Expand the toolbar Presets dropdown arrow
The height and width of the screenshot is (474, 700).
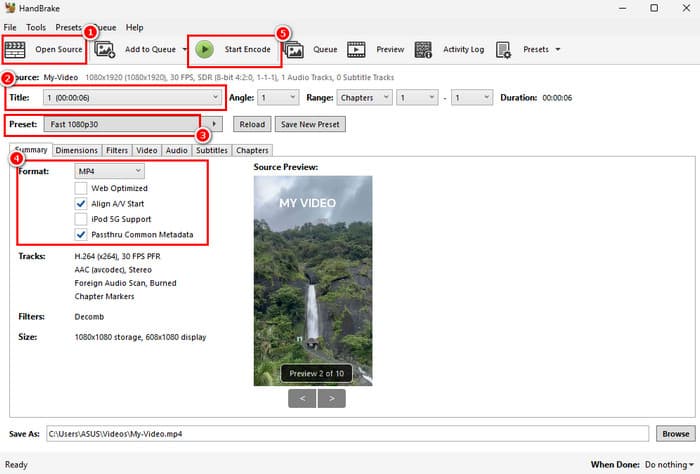point(558,50)
